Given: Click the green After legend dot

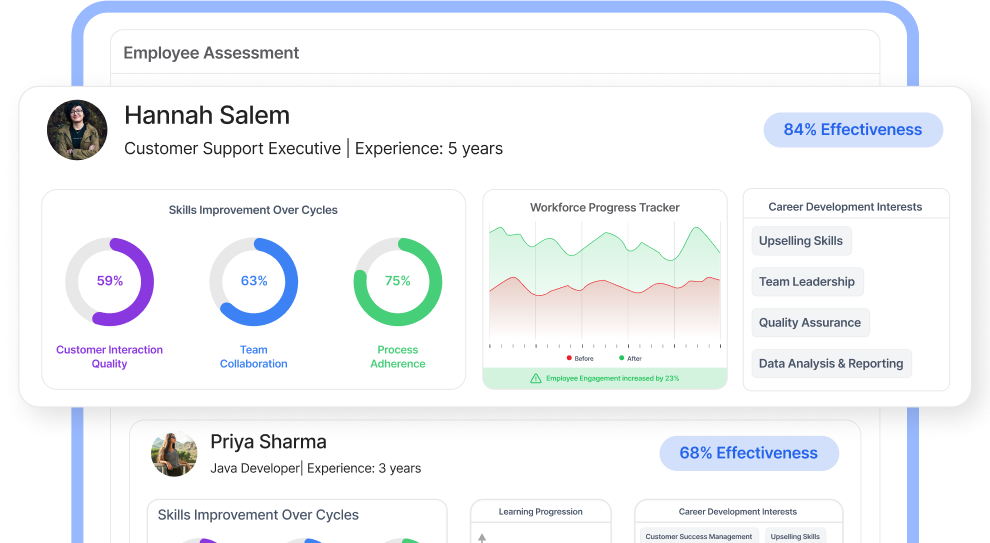Looking at the screenshot, I should (x=621, y=358).
